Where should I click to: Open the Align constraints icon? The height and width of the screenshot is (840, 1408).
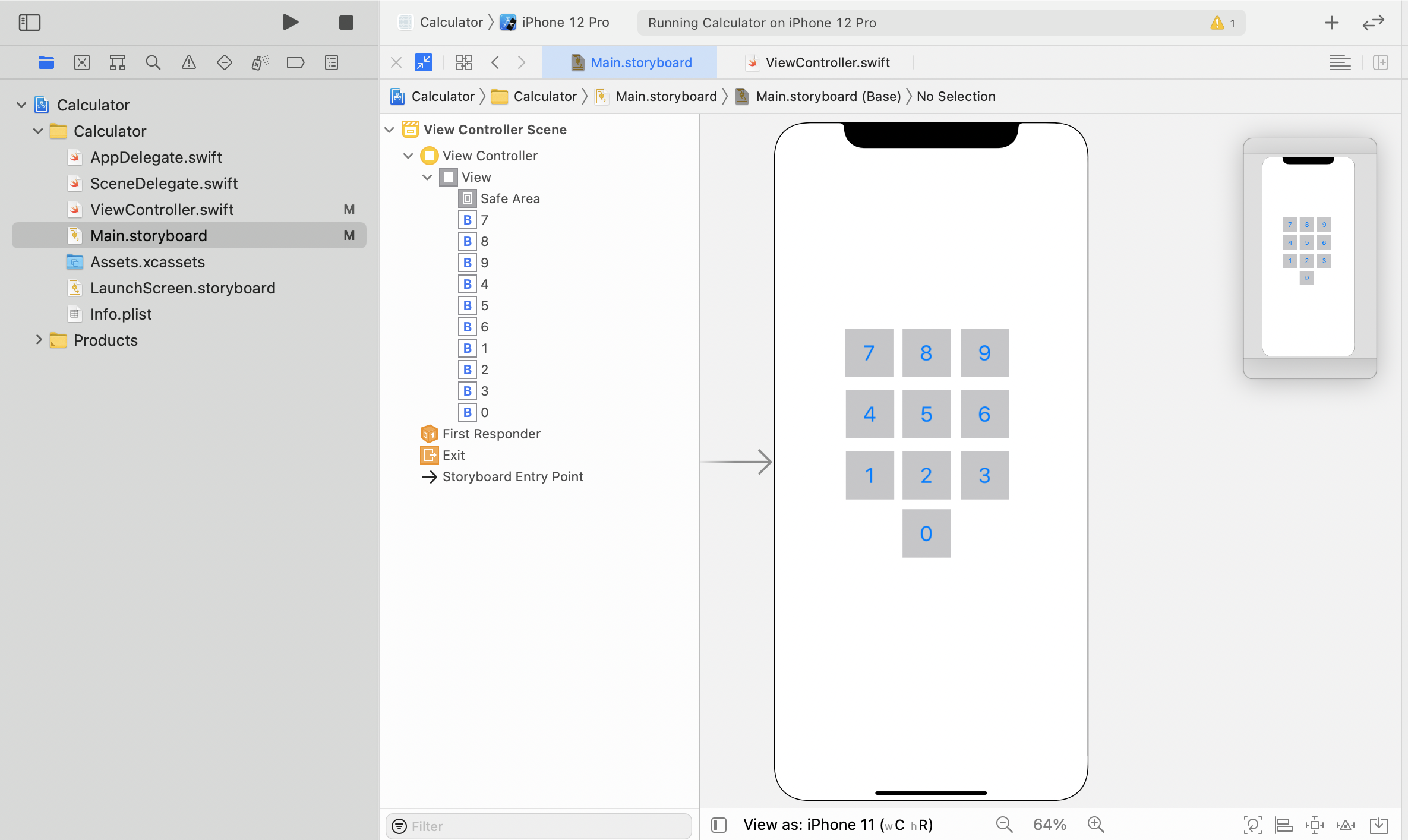point(1283,825)
